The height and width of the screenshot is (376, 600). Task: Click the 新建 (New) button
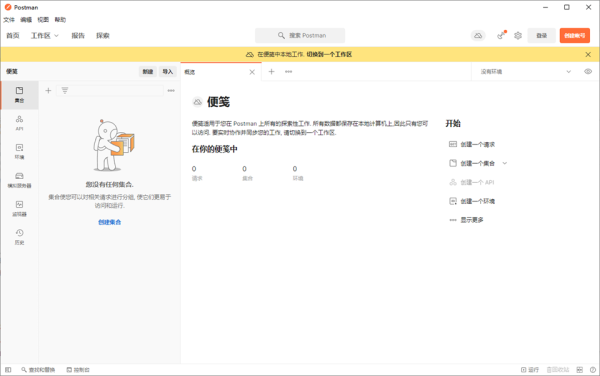(x=148, y=72)
